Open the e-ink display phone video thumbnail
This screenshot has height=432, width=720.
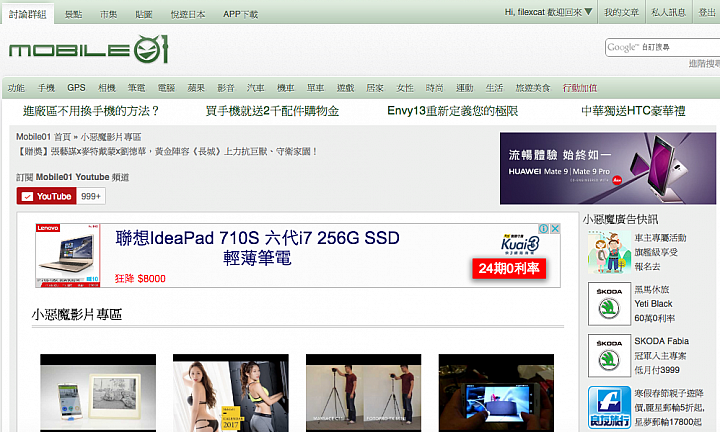point(98,393)
